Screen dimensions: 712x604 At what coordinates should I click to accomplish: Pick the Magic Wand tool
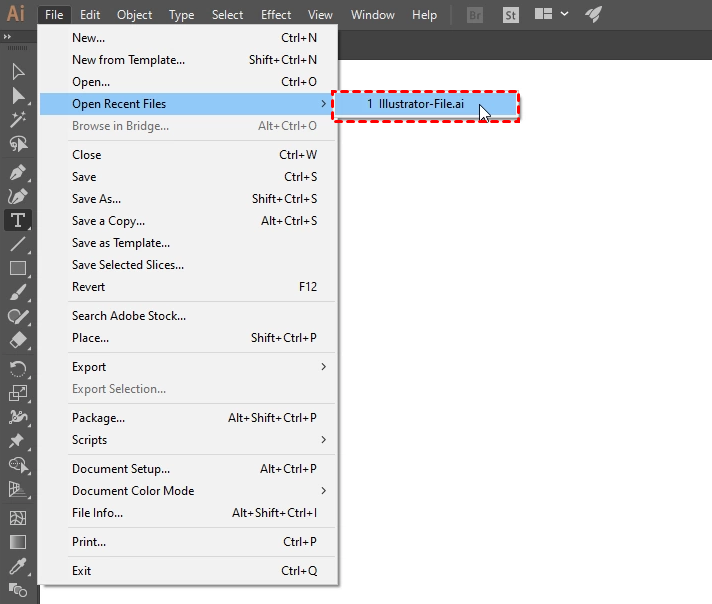18,120
